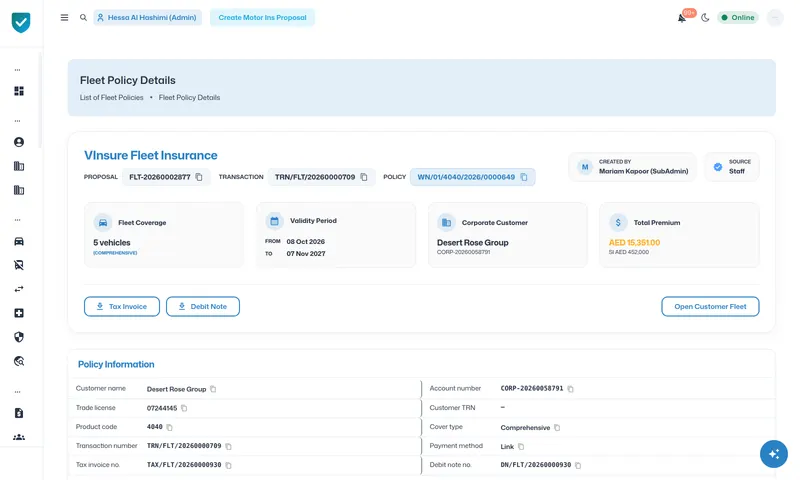Click the Fleet Coverage car icon
The height and width of the screenshot is (480, 800).
coord(103,223)
